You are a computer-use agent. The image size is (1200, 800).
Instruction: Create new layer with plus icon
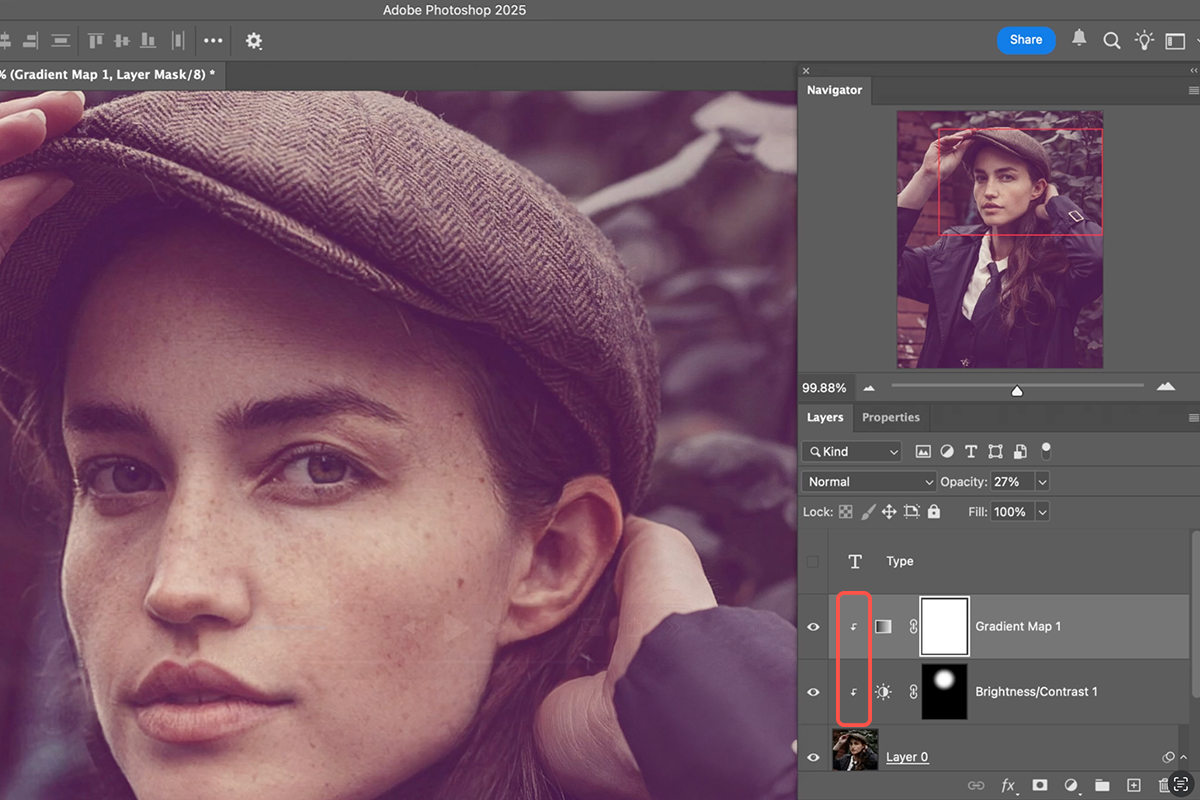click(x=1133, y=785)
